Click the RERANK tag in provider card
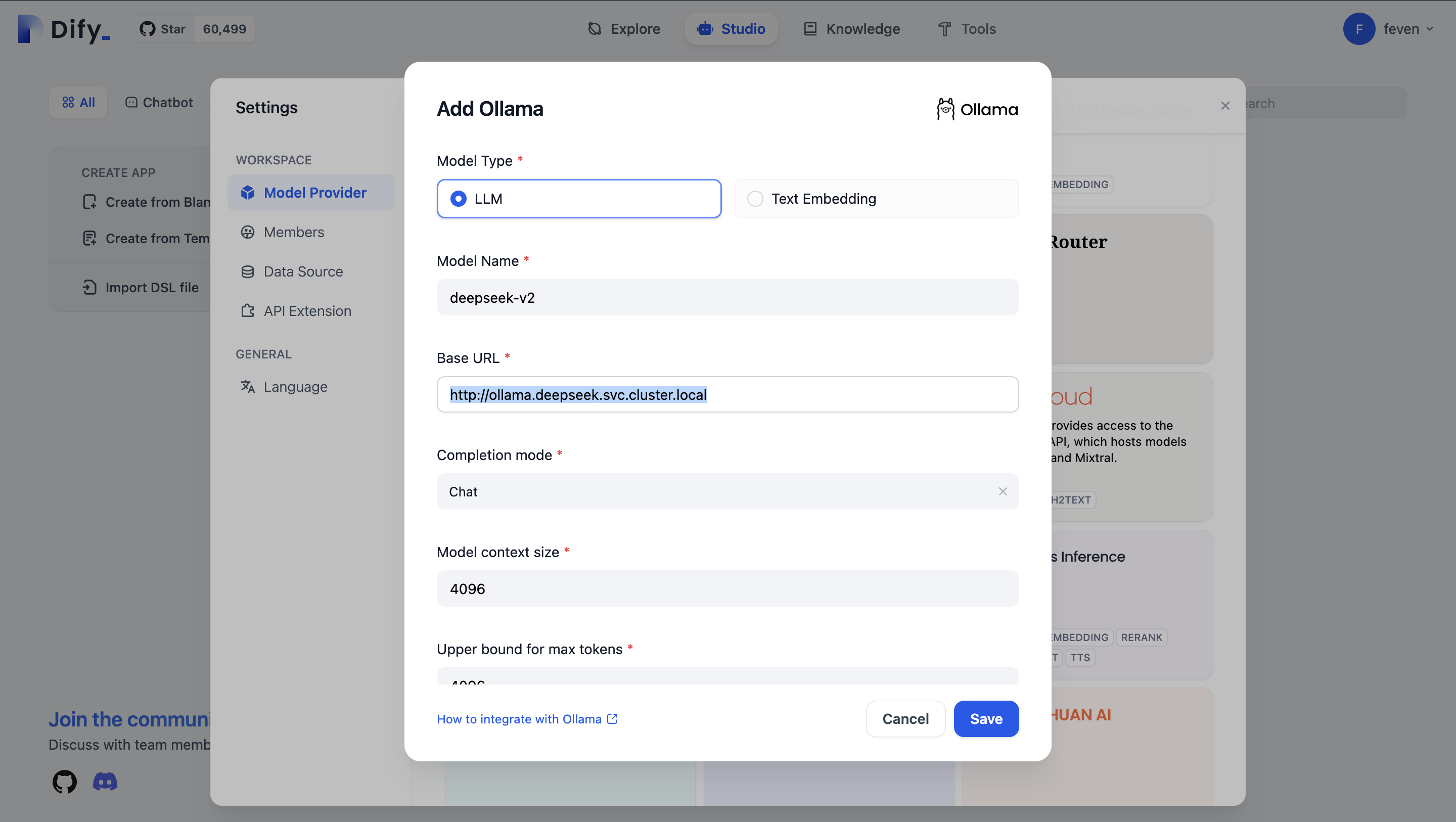The image size is (1456, 822). [1141, 637]
